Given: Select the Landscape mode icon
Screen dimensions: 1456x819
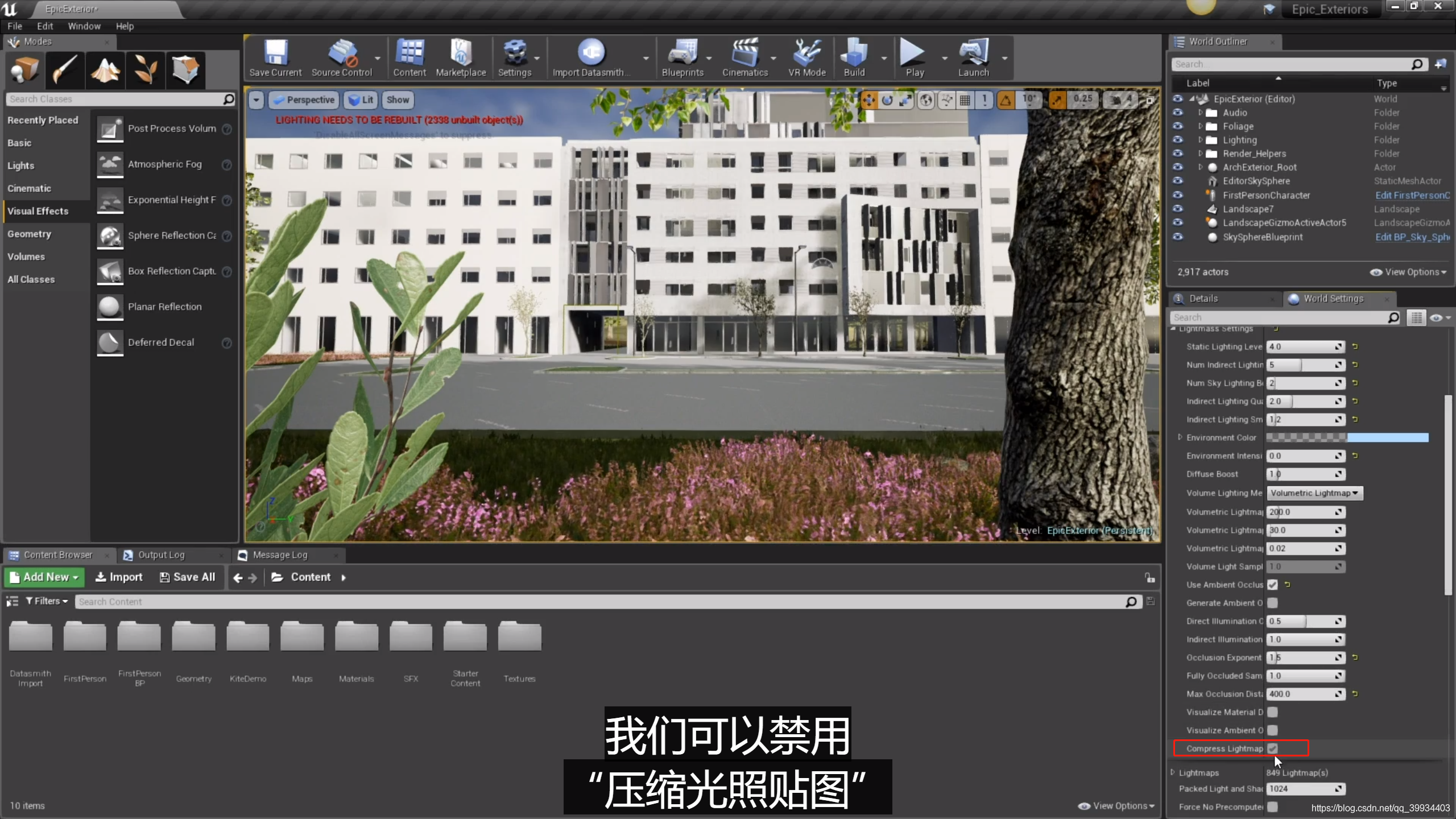Looking at the screenshot, I should [x=105, y=70].
